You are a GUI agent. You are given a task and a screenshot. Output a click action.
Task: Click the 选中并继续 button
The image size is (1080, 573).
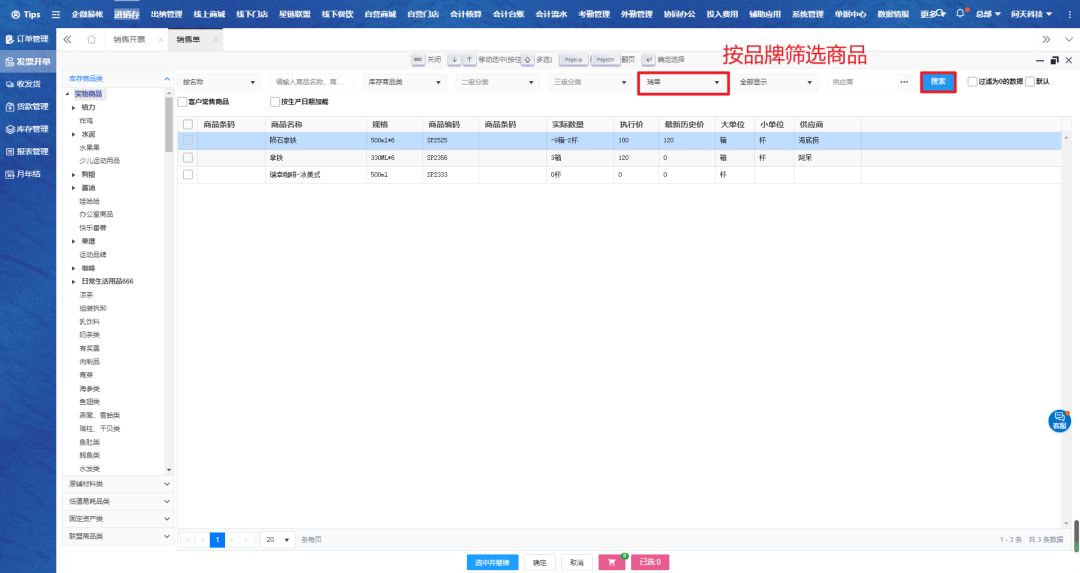492,562
